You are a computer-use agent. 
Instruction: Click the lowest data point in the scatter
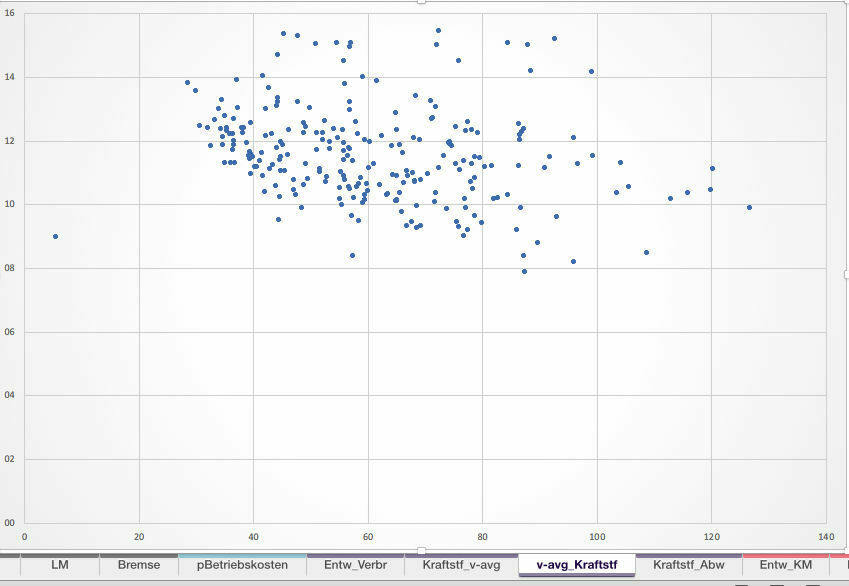(x=524, y=271)
